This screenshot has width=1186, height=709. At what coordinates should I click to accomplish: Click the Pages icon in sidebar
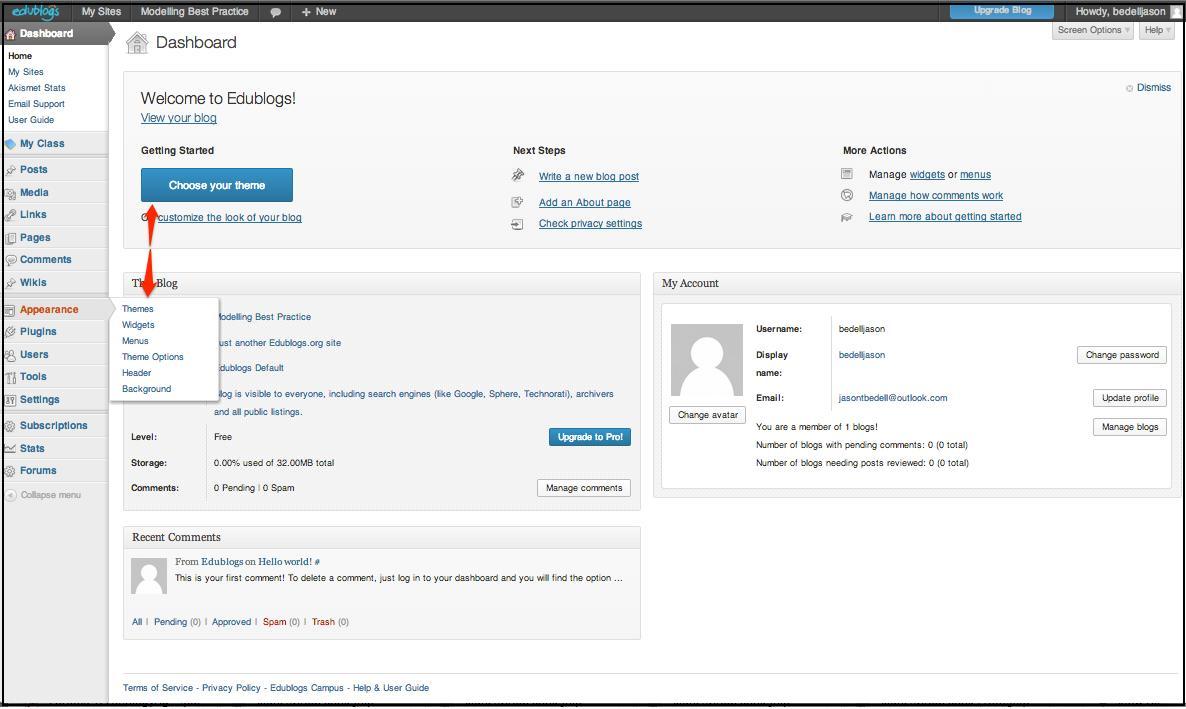(11, 238)
